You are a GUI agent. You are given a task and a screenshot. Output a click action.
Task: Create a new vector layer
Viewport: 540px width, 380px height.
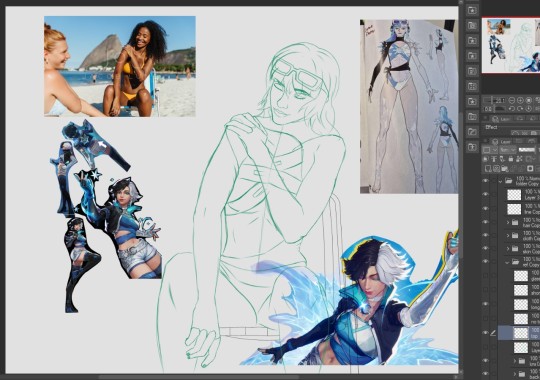(x=496, y=168)
